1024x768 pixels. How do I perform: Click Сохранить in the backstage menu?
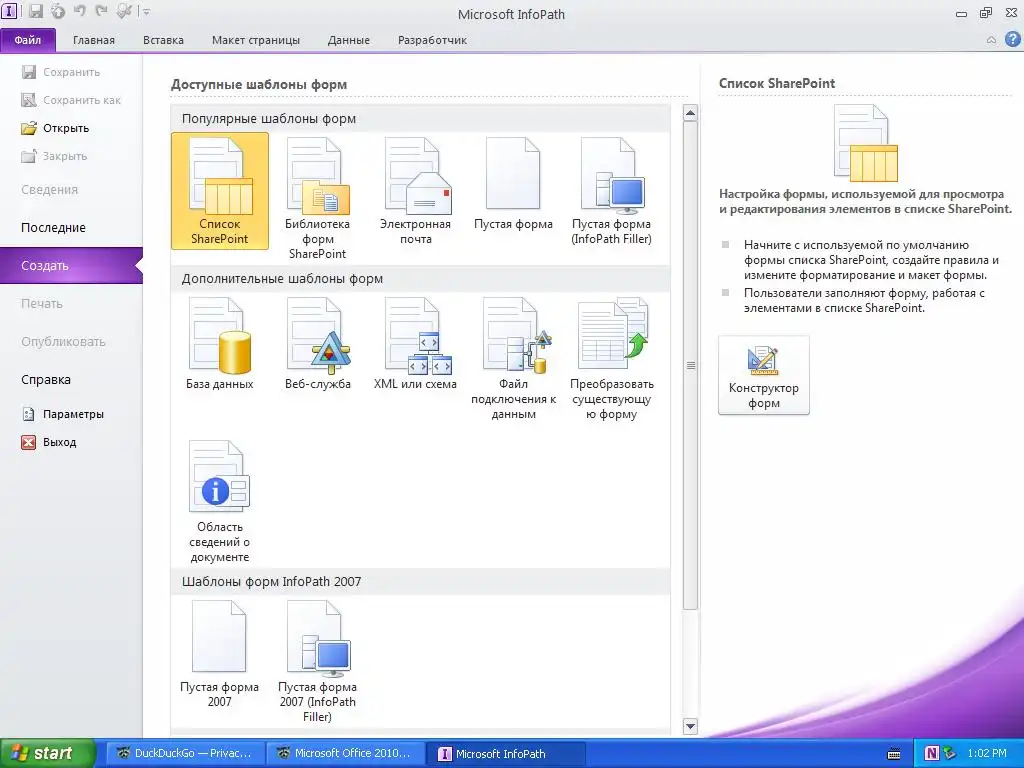click(71, 72)
